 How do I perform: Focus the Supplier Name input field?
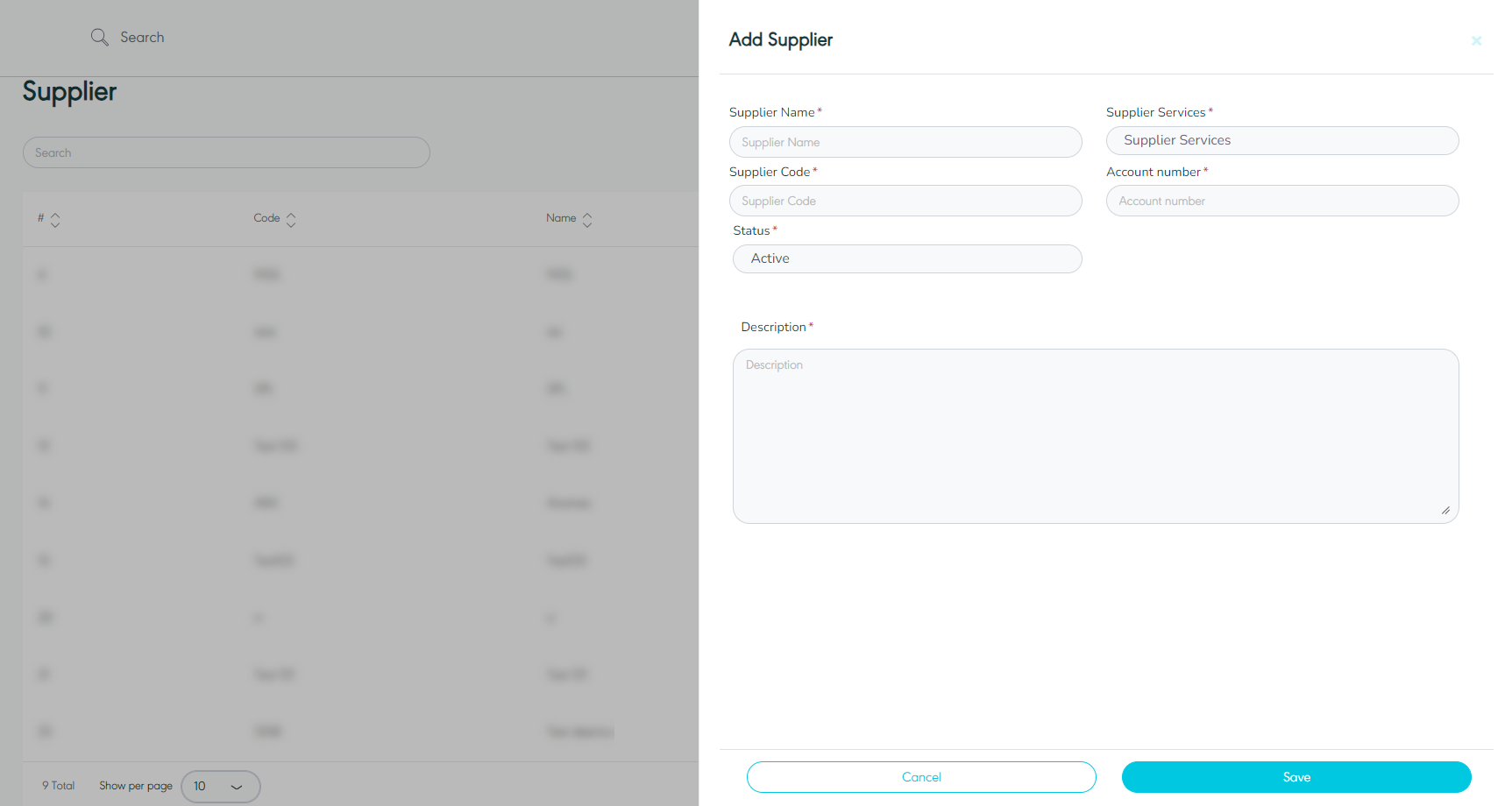[905, 142]
